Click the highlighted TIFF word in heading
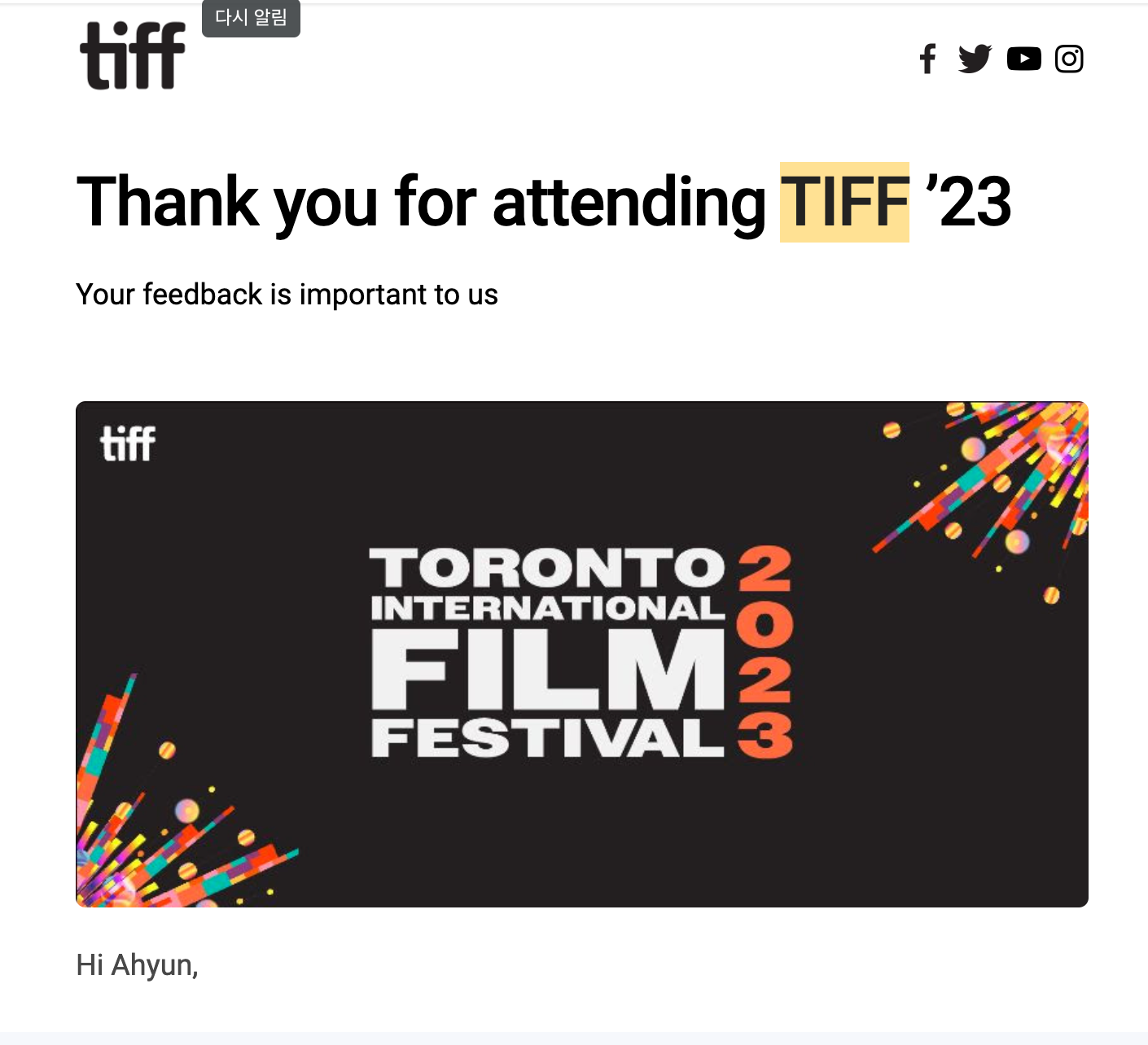Viewport: 1148px width, 1045px height. point(844,202)
